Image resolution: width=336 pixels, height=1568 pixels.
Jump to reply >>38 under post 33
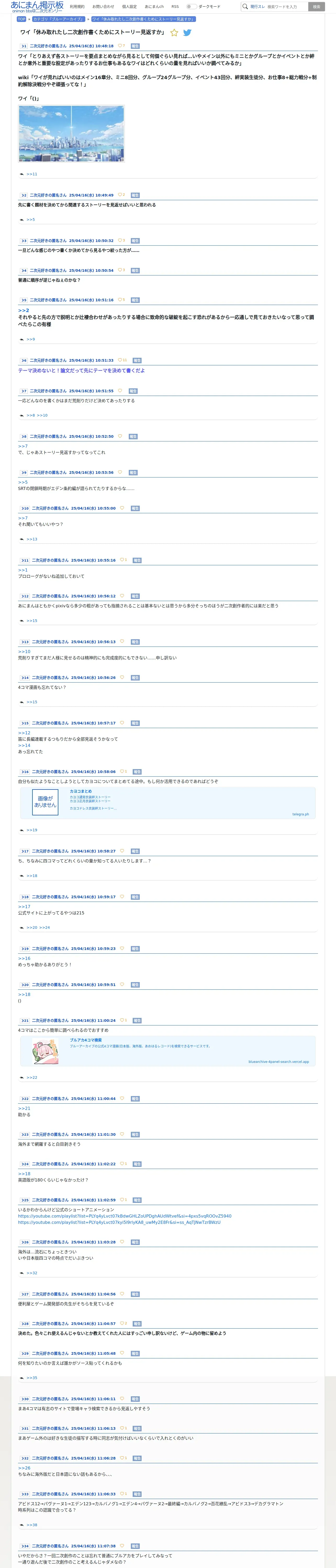pos(32,1525)
